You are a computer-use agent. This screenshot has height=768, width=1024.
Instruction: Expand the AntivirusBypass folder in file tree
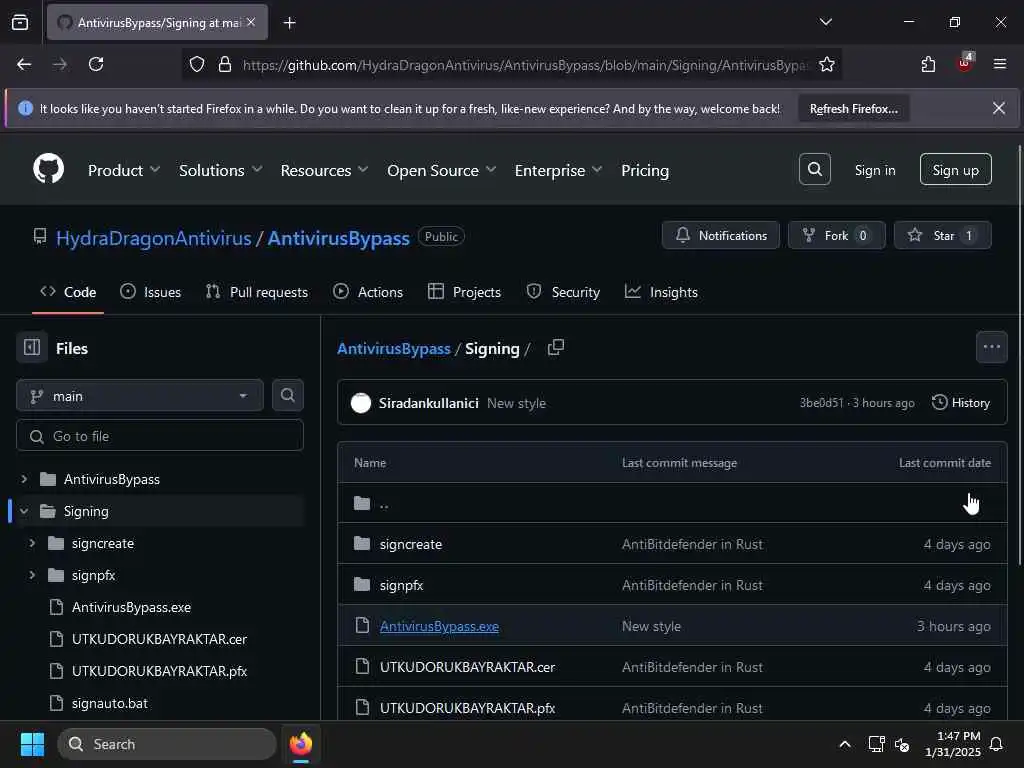click(24, 479)
